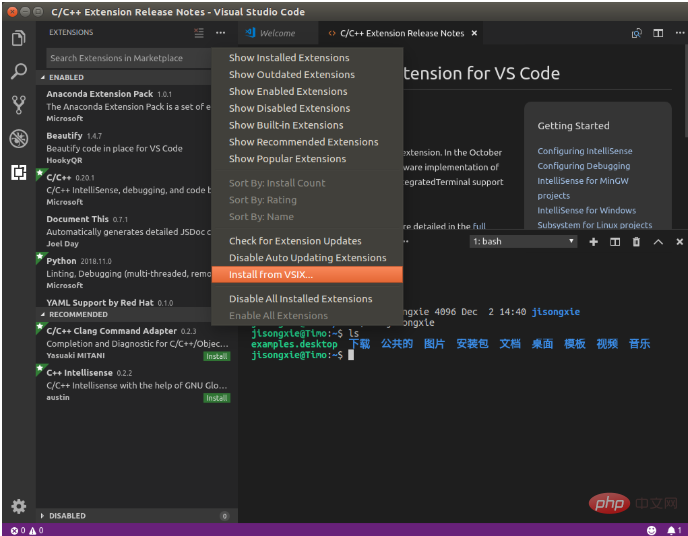Screen dimensions: 688x536
Task: Select the YAML Support by Red Hat entry
Action: (125, 302)
